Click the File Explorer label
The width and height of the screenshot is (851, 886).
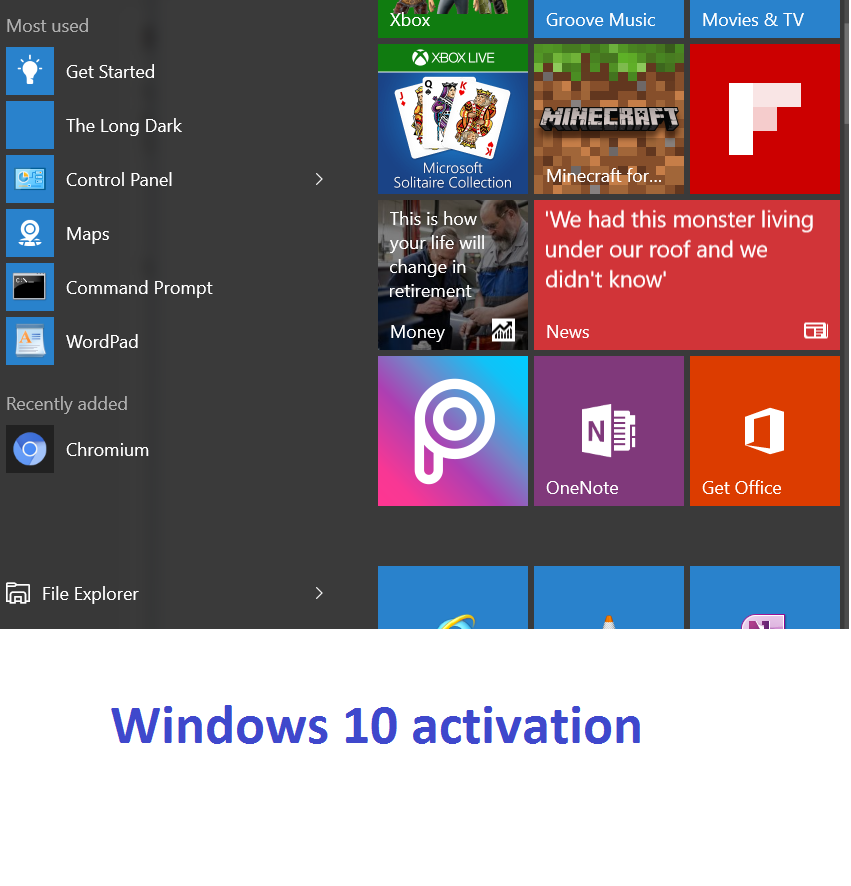(x=90, y=594)
